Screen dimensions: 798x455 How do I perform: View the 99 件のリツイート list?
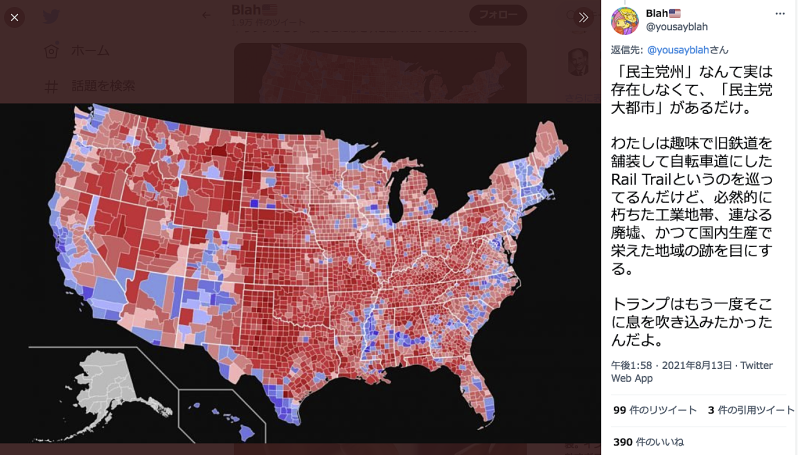tap(654, 410)
